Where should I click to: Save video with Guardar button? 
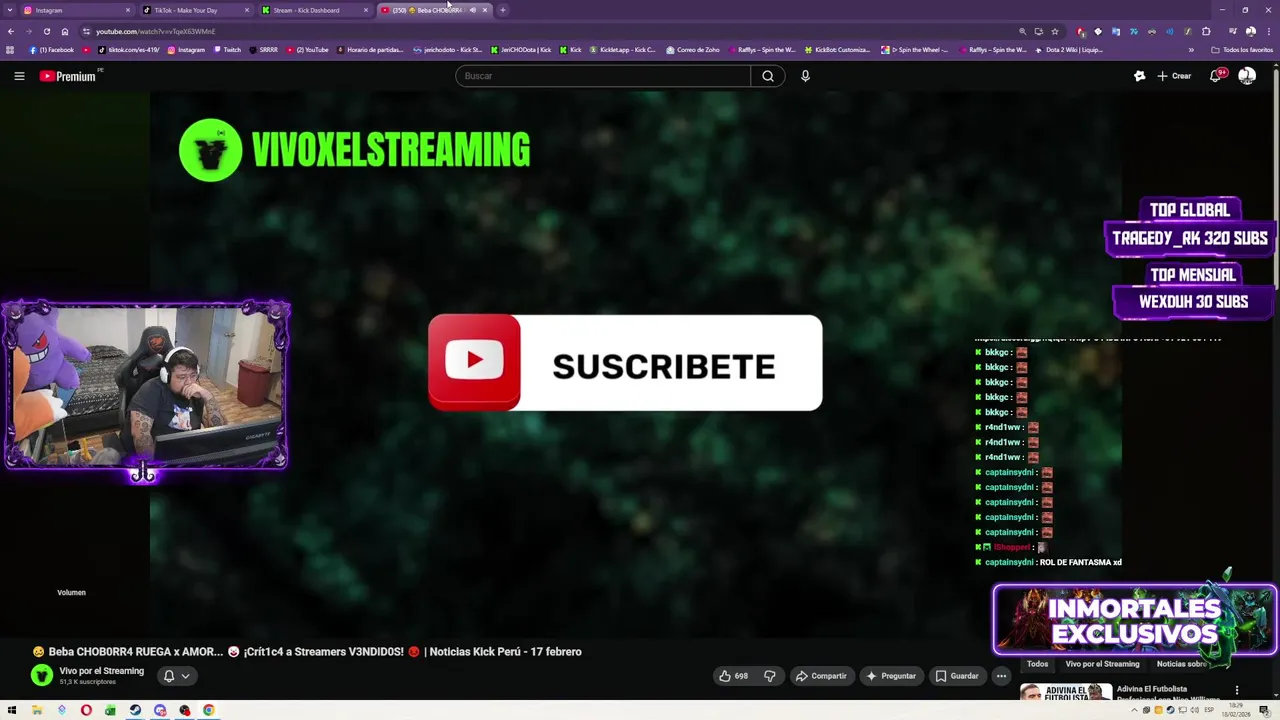click(957, 676)
